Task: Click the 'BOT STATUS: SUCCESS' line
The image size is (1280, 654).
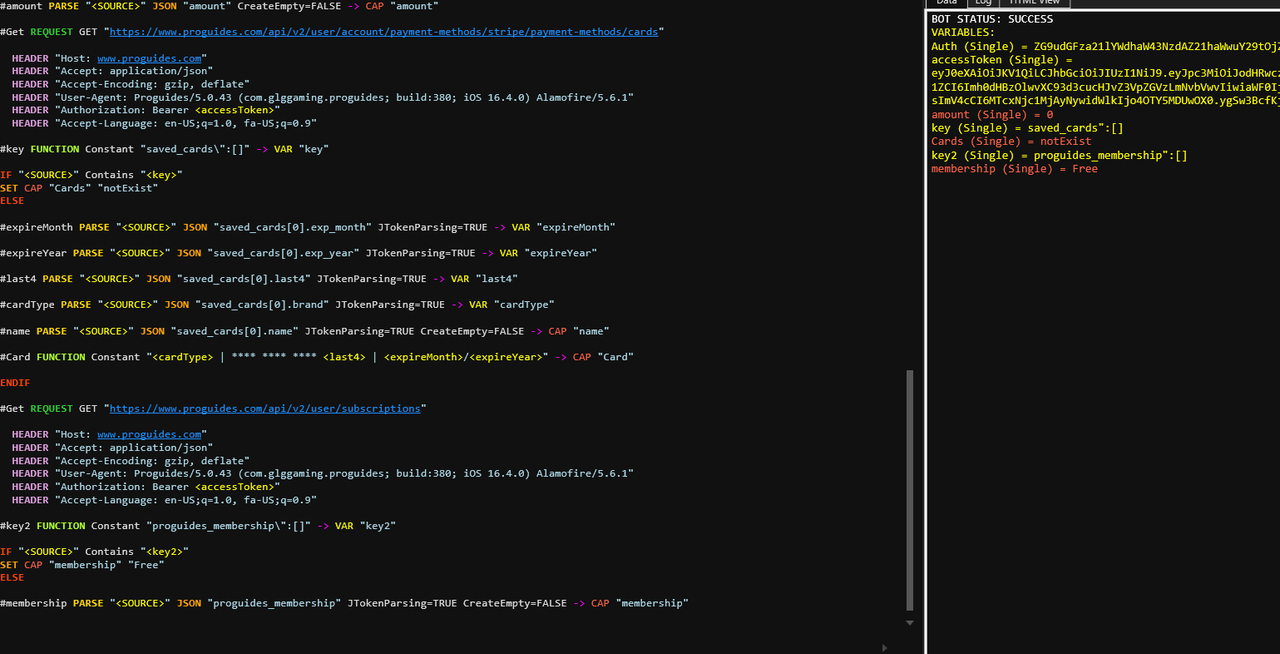Action: 992,19
